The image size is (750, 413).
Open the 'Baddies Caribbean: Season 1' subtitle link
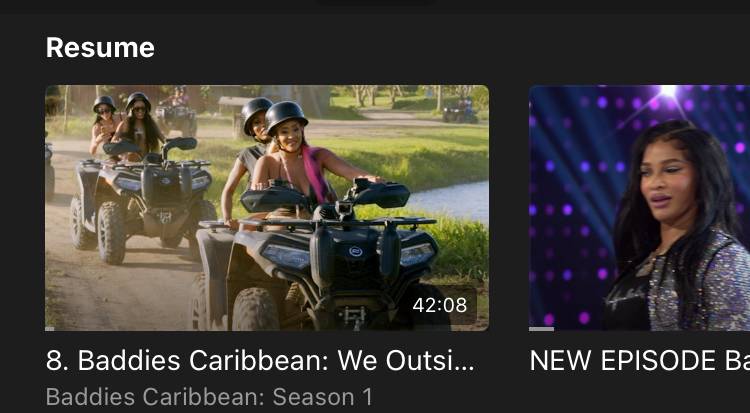click(x=209, y=397)
